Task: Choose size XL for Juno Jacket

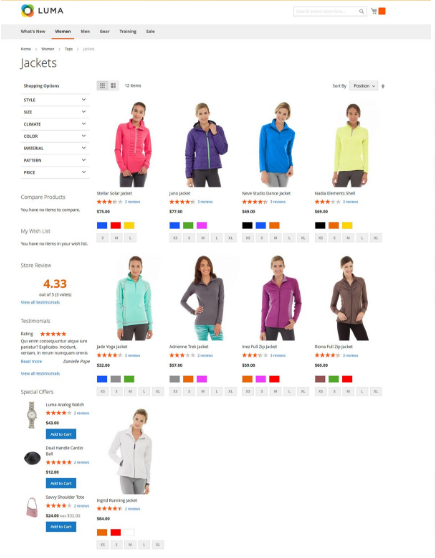Action: pyautogui.click(x=231, y=238)
